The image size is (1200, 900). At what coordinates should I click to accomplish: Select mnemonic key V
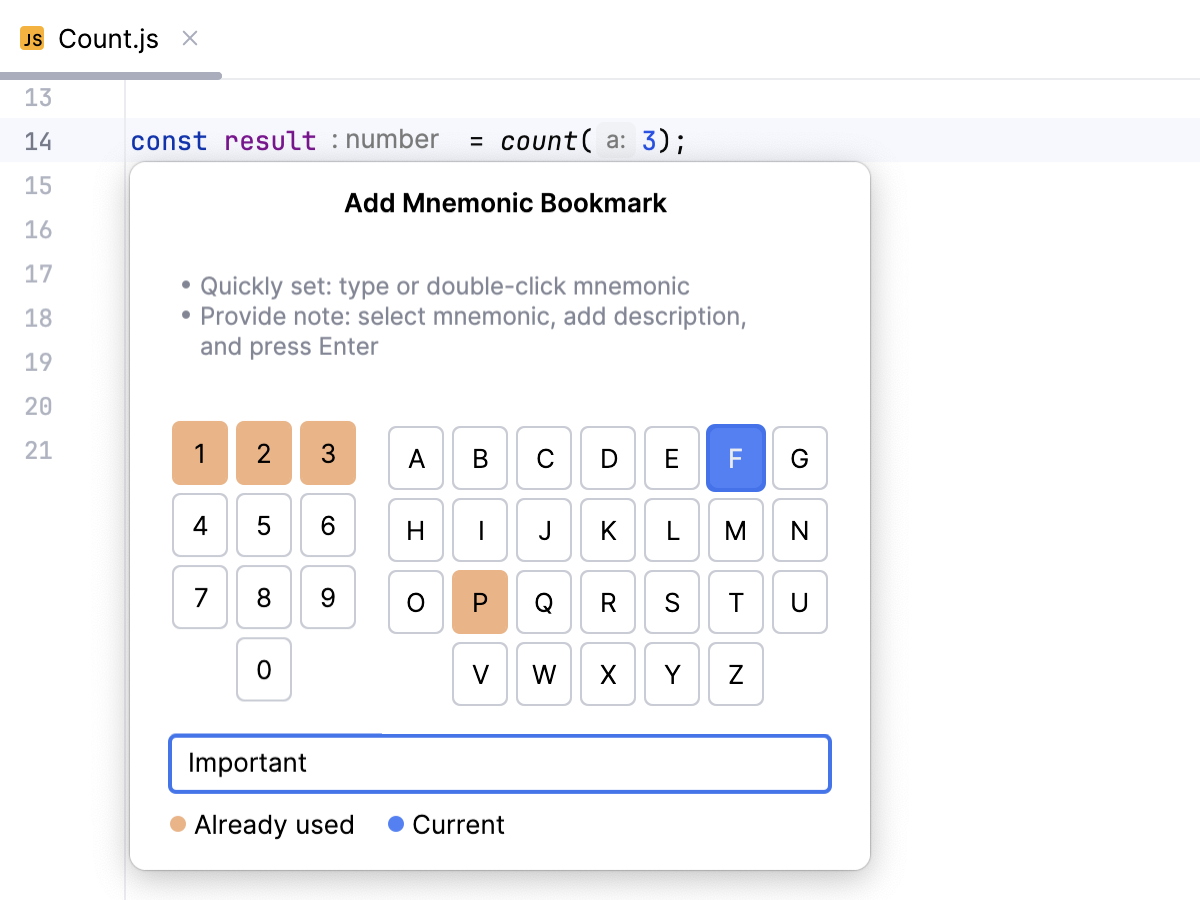tap(480, 674)
